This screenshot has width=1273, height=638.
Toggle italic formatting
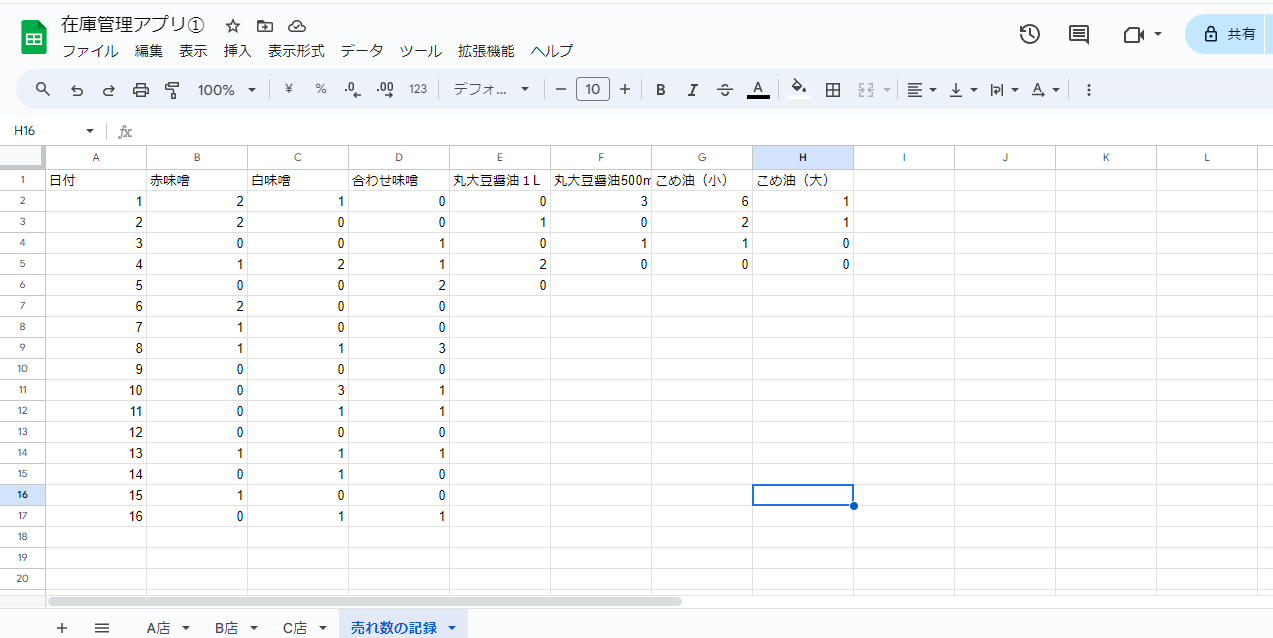(692, 89)
